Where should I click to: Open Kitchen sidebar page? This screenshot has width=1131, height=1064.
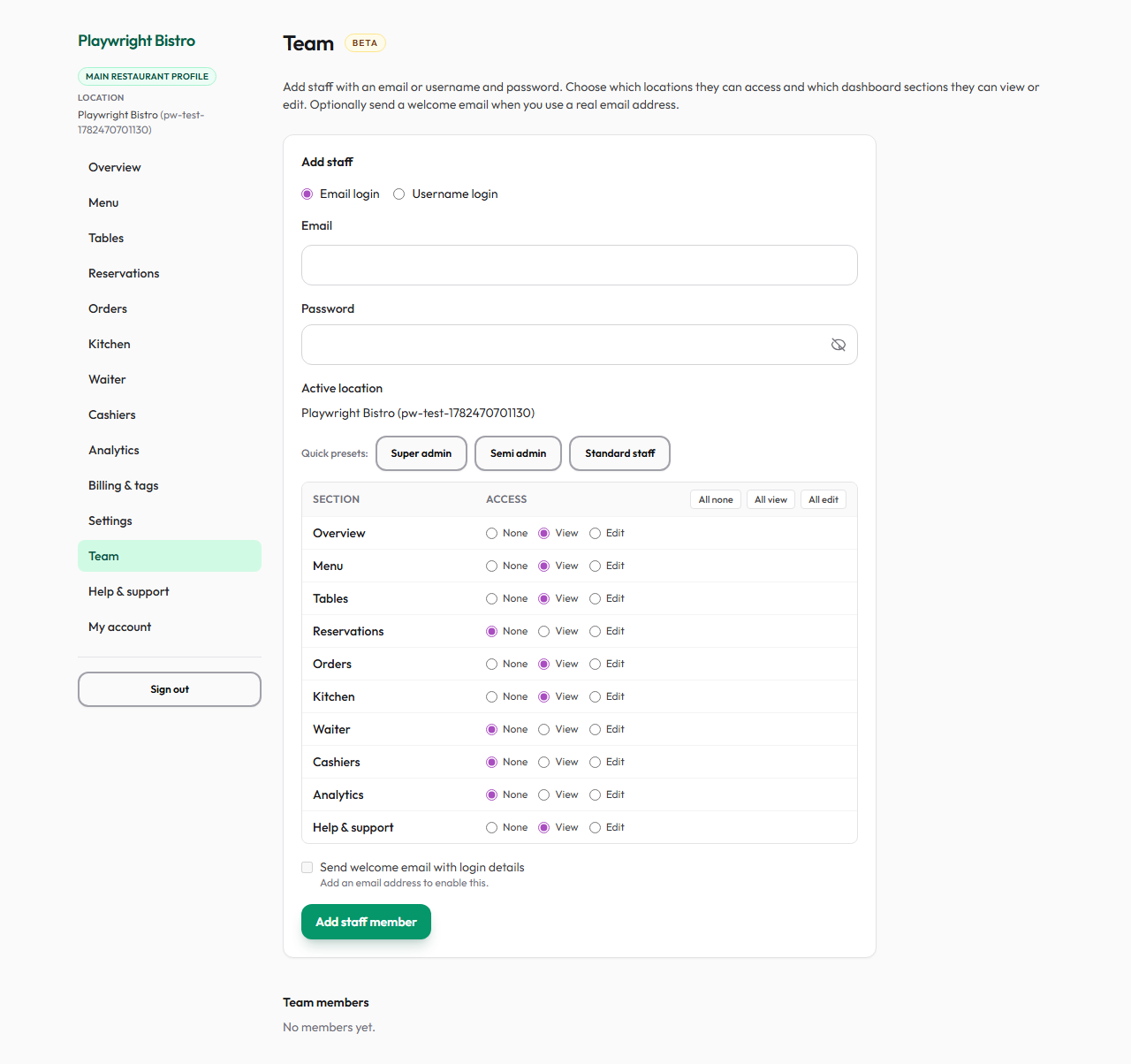170,344
